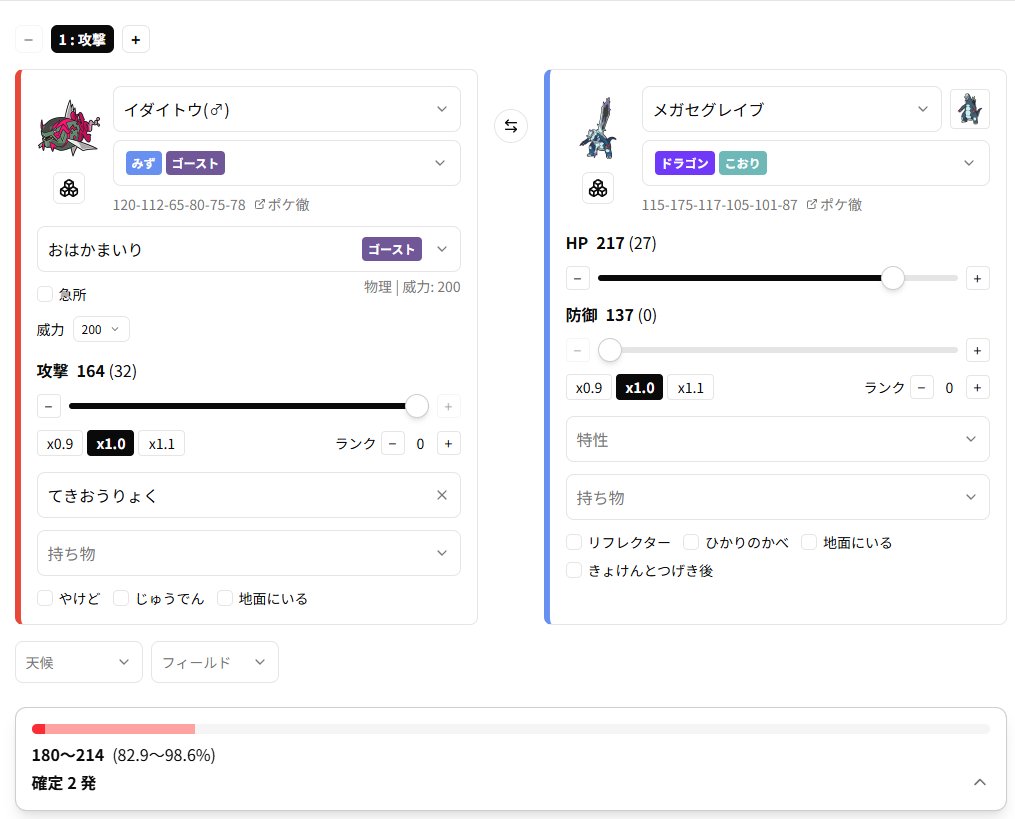Click the HP slider handle
Image resolution: width=1015 pixels, height=819 pixels.
click(893, 278)
